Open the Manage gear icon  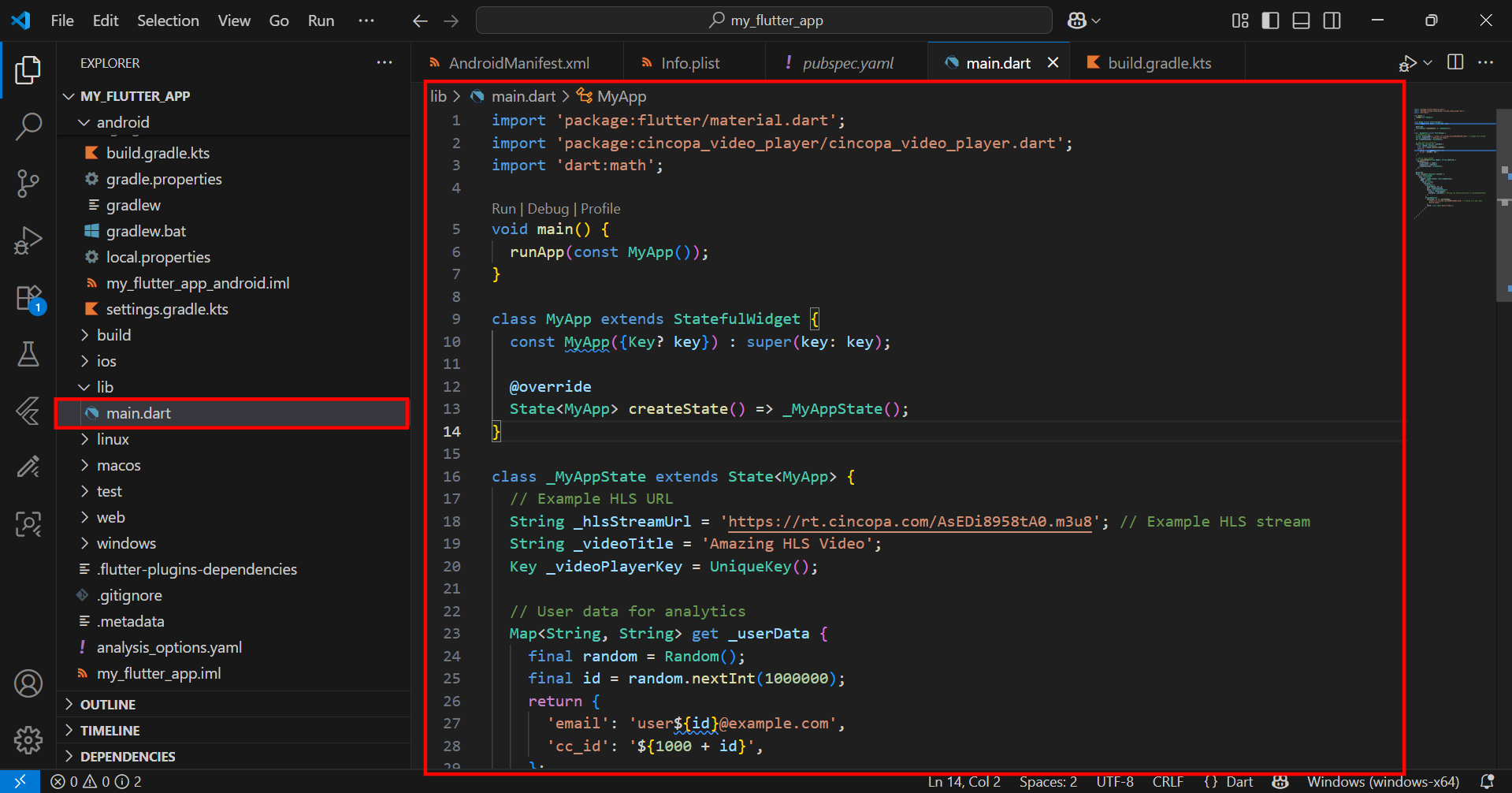[28, 739]
